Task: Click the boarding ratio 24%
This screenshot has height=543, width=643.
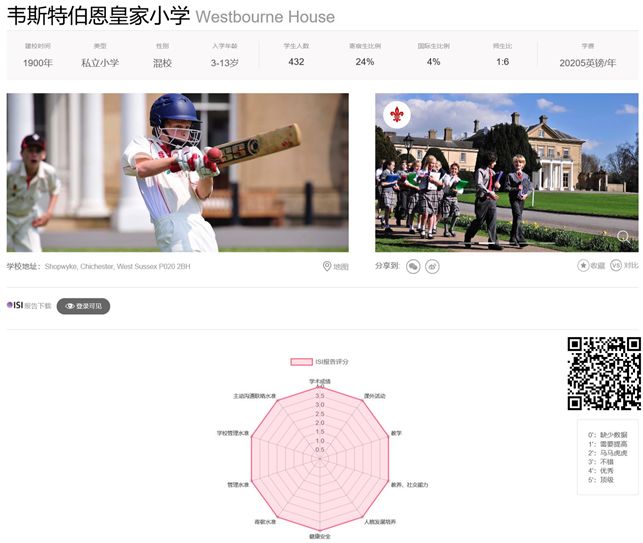Action: point(365,62)
